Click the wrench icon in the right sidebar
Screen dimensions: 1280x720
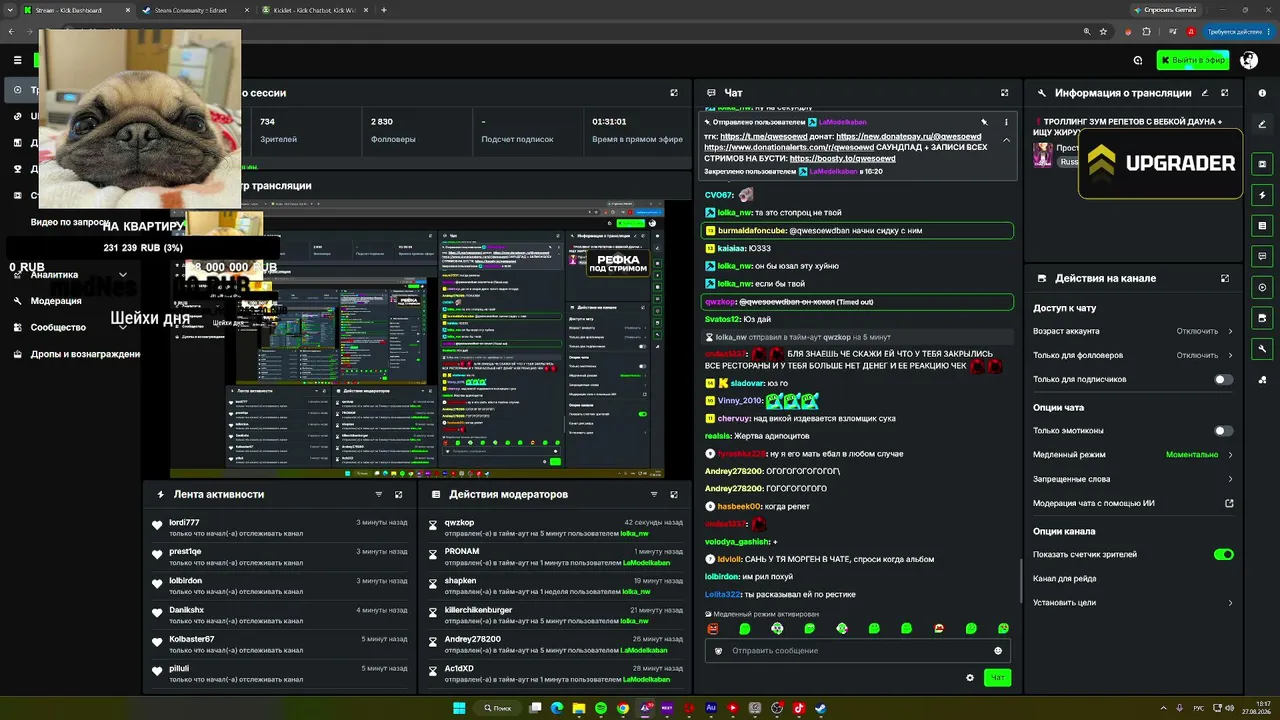pos(1262,349)
